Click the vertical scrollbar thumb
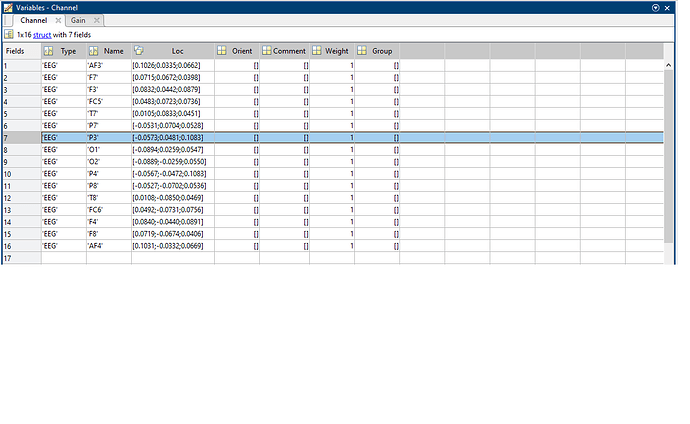690x424 pixels. click(668, 156)
